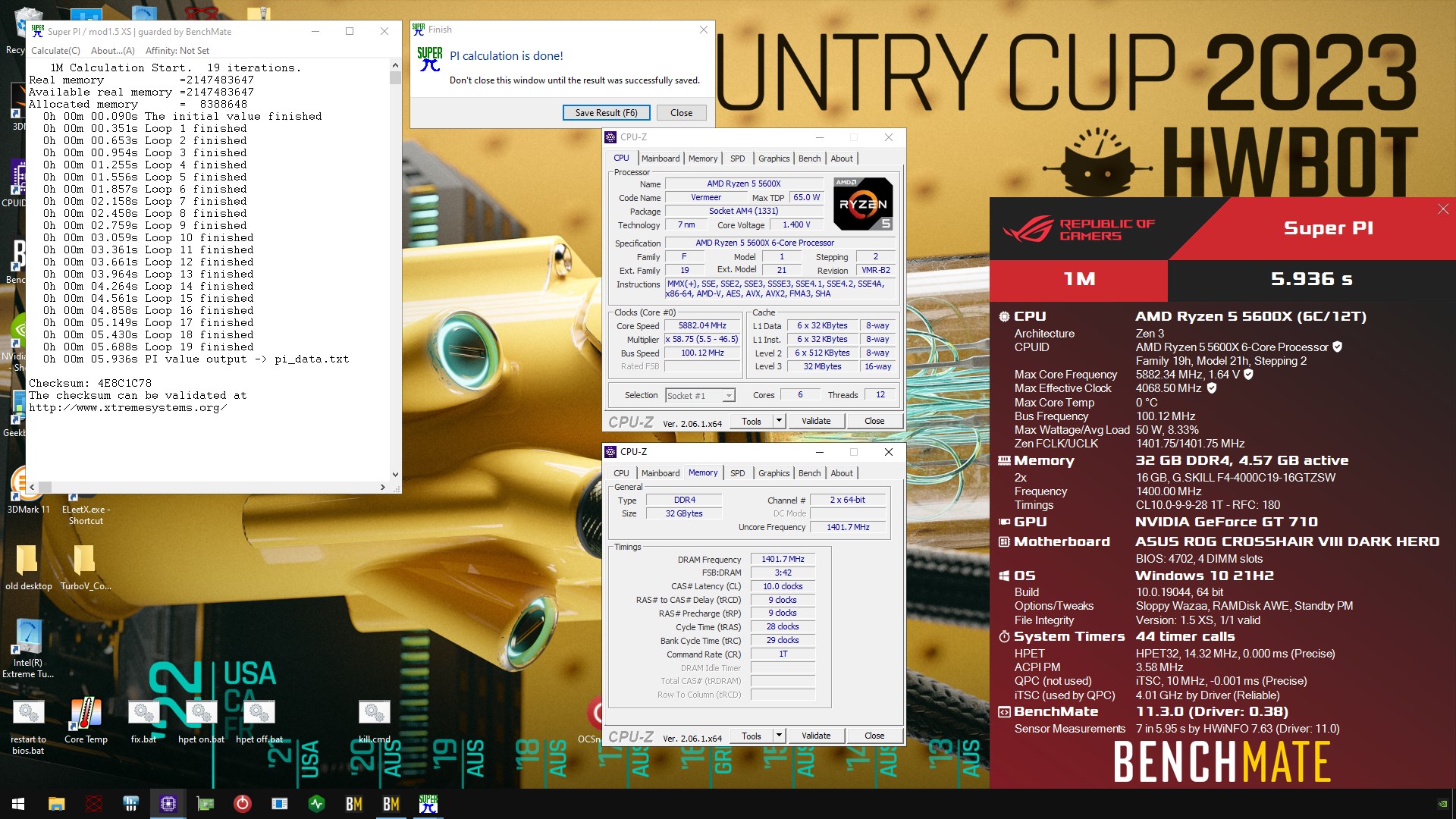Switch to Memory tab in upper CPU-Z
This screenshot has height=819, width=1456.
point(703,158)
